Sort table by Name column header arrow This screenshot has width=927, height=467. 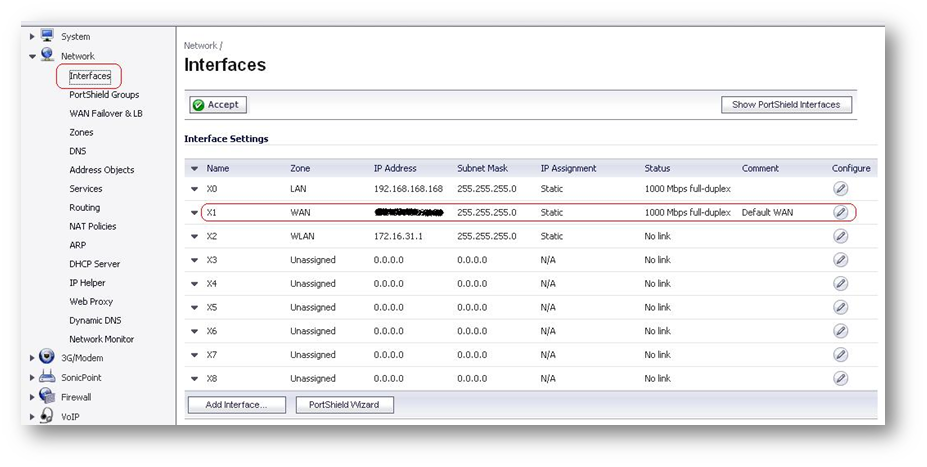pyautogui.click(x=195, y=169)
